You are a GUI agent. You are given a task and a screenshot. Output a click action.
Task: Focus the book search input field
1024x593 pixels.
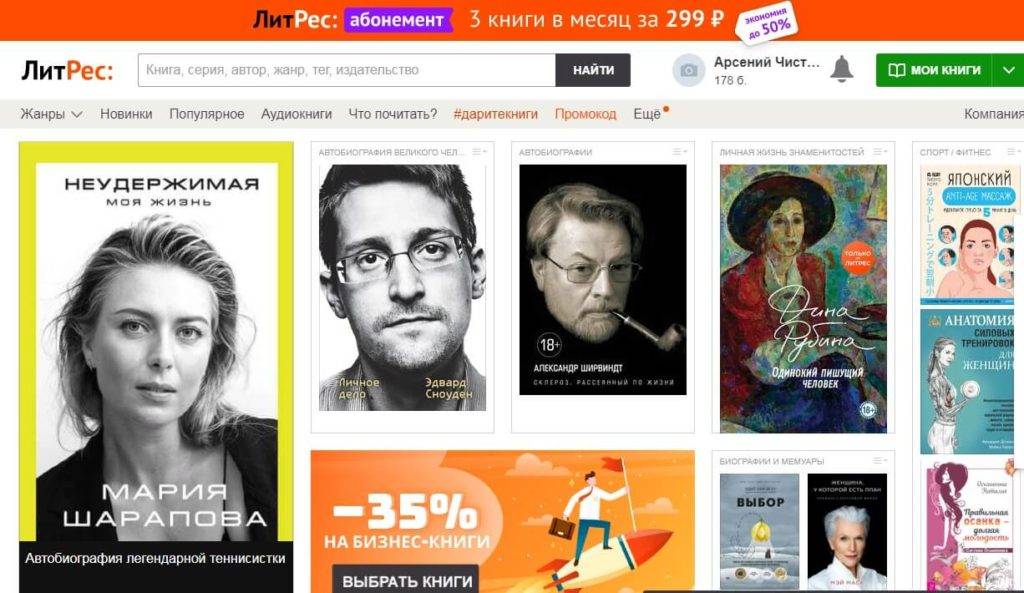click(347, 70)
